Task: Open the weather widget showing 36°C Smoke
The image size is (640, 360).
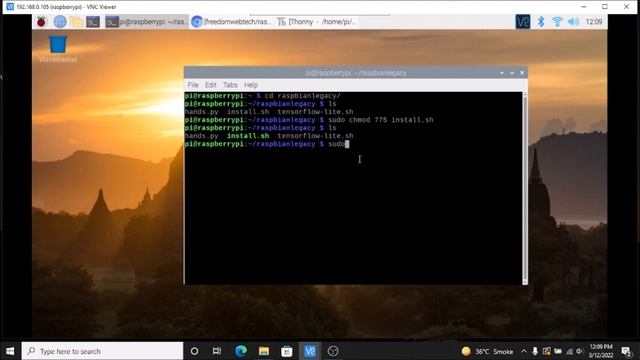Action: point(487,351)
